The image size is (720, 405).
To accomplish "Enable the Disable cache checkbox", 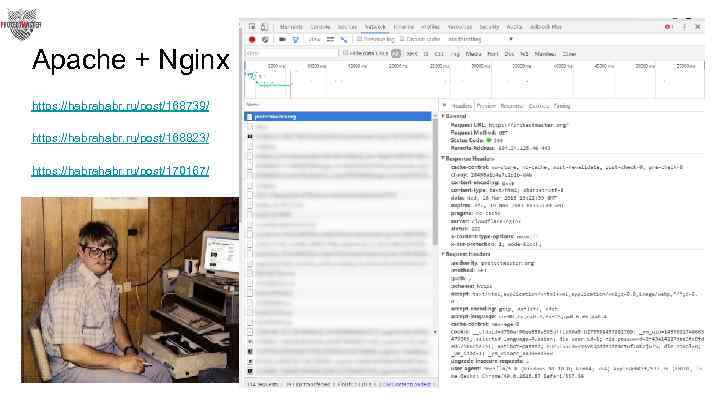I will (x=402, y=39).
